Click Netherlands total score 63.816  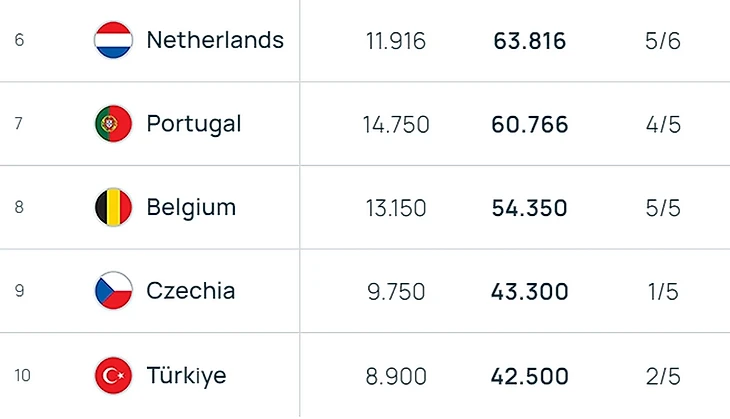pyautogui.click(x=530, y=41)
